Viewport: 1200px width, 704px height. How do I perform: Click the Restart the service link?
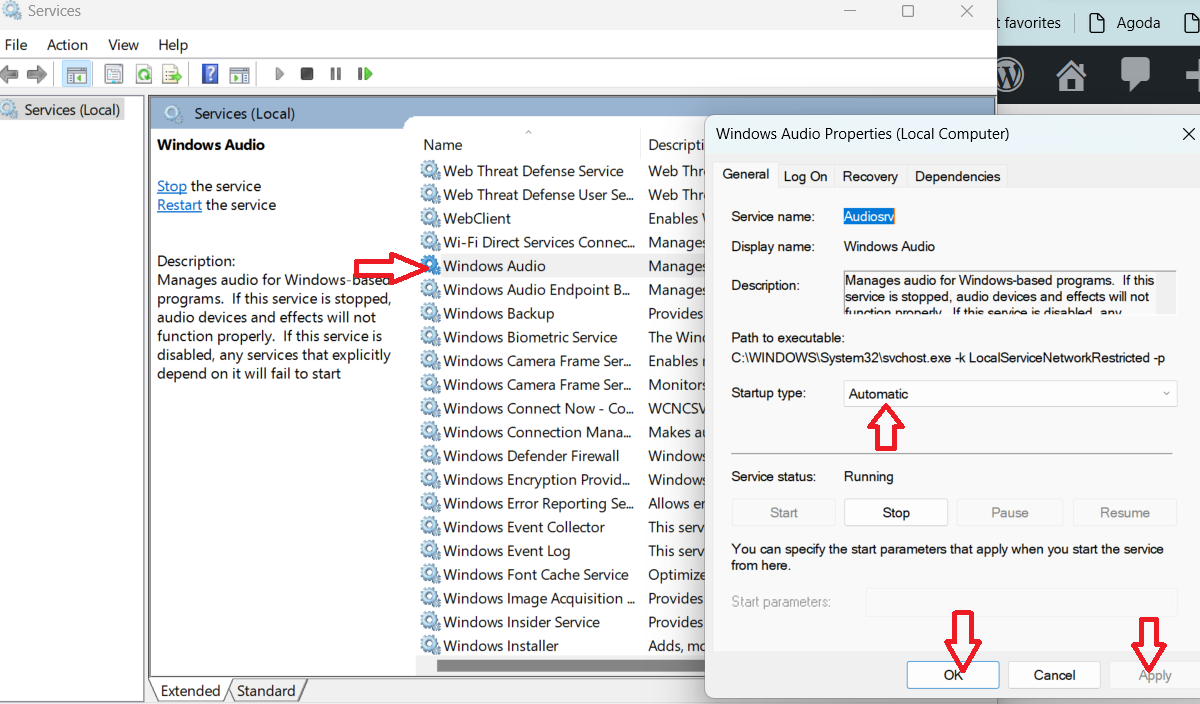pos(179,205)
